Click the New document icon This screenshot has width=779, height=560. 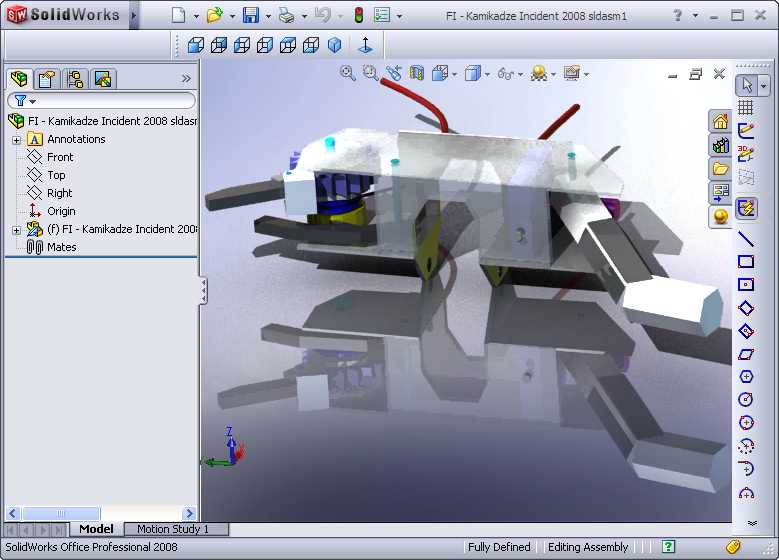pyautogui.click(x=178, y=15)
